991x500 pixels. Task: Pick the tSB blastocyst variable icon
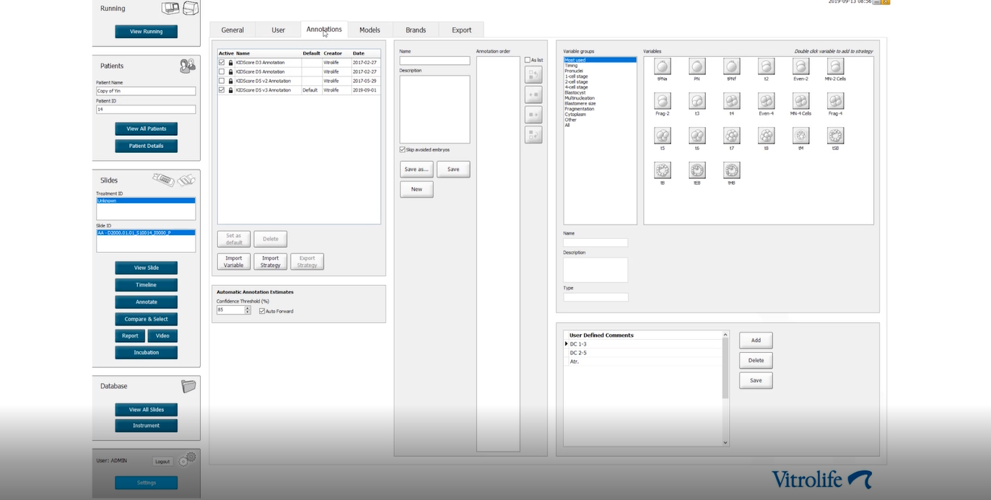835,135
